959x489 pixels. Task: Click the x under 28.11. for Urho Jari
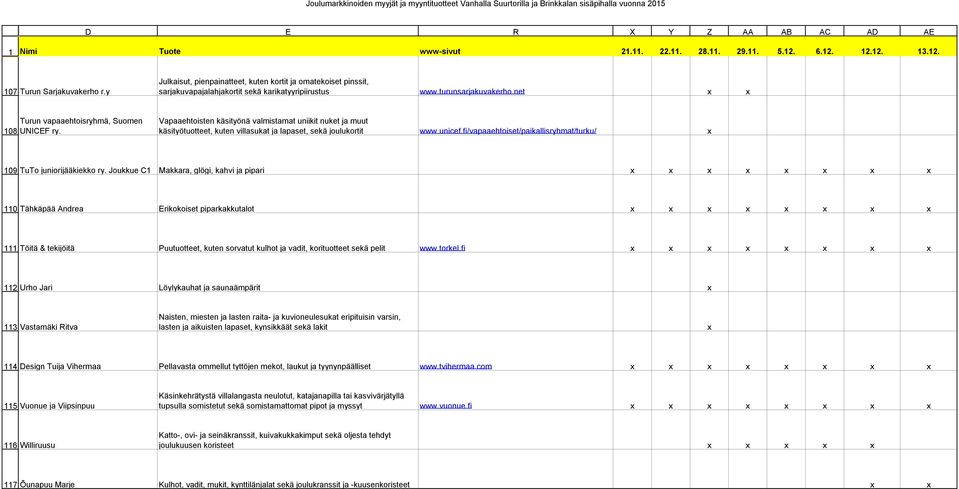[709, 288]
